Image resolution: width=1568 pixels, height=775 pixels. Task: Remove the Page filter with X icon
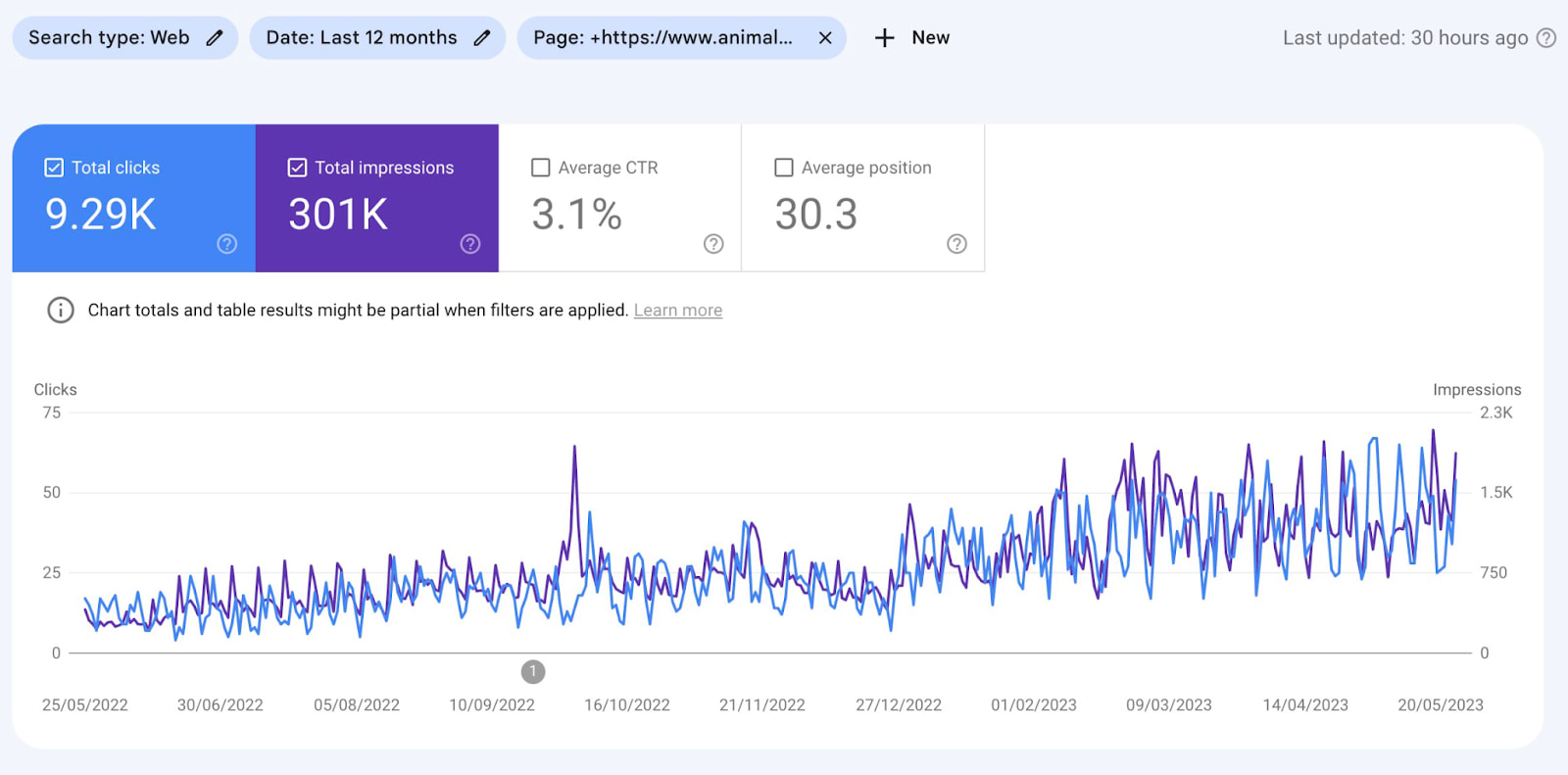pyautogui.click(x=825, y=38)
